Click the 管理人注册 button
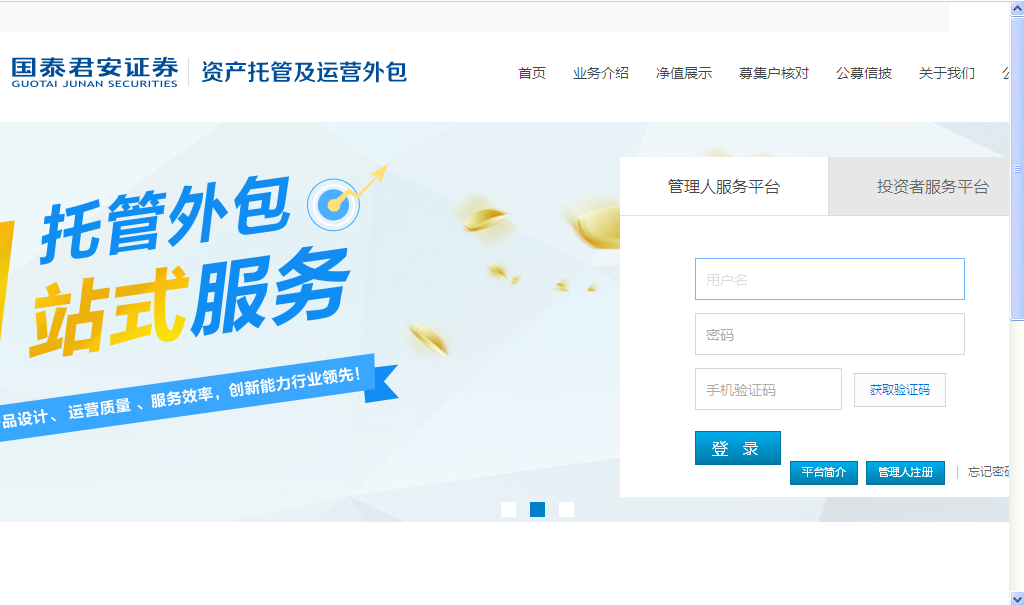The width and height of the screenshot is (1024, 605). (905, 472)
